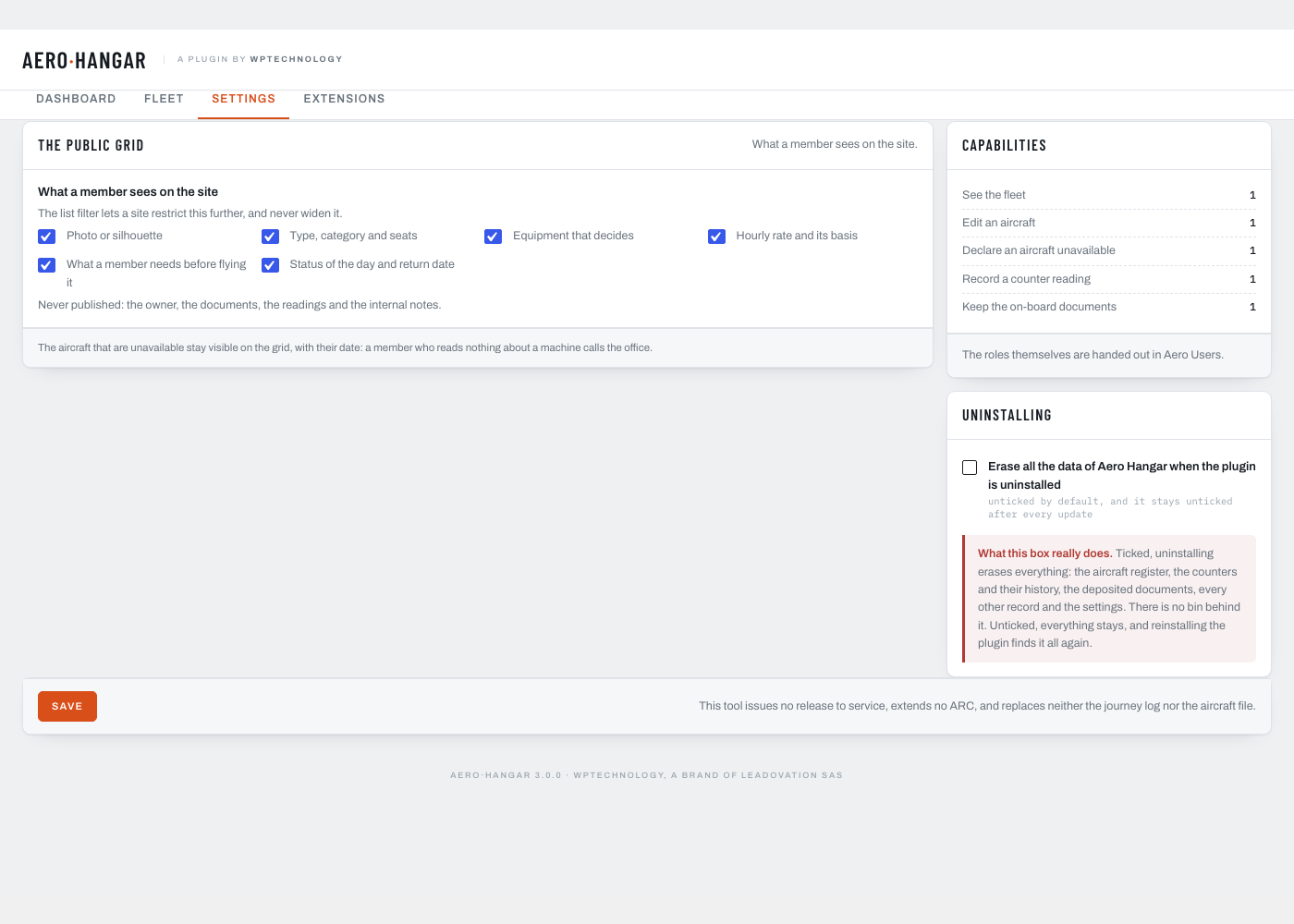Image resolution: width=1294 pixels, height=924 pixels.
Task: Open the Dashboard tab
Action: [x=76, y=99]
